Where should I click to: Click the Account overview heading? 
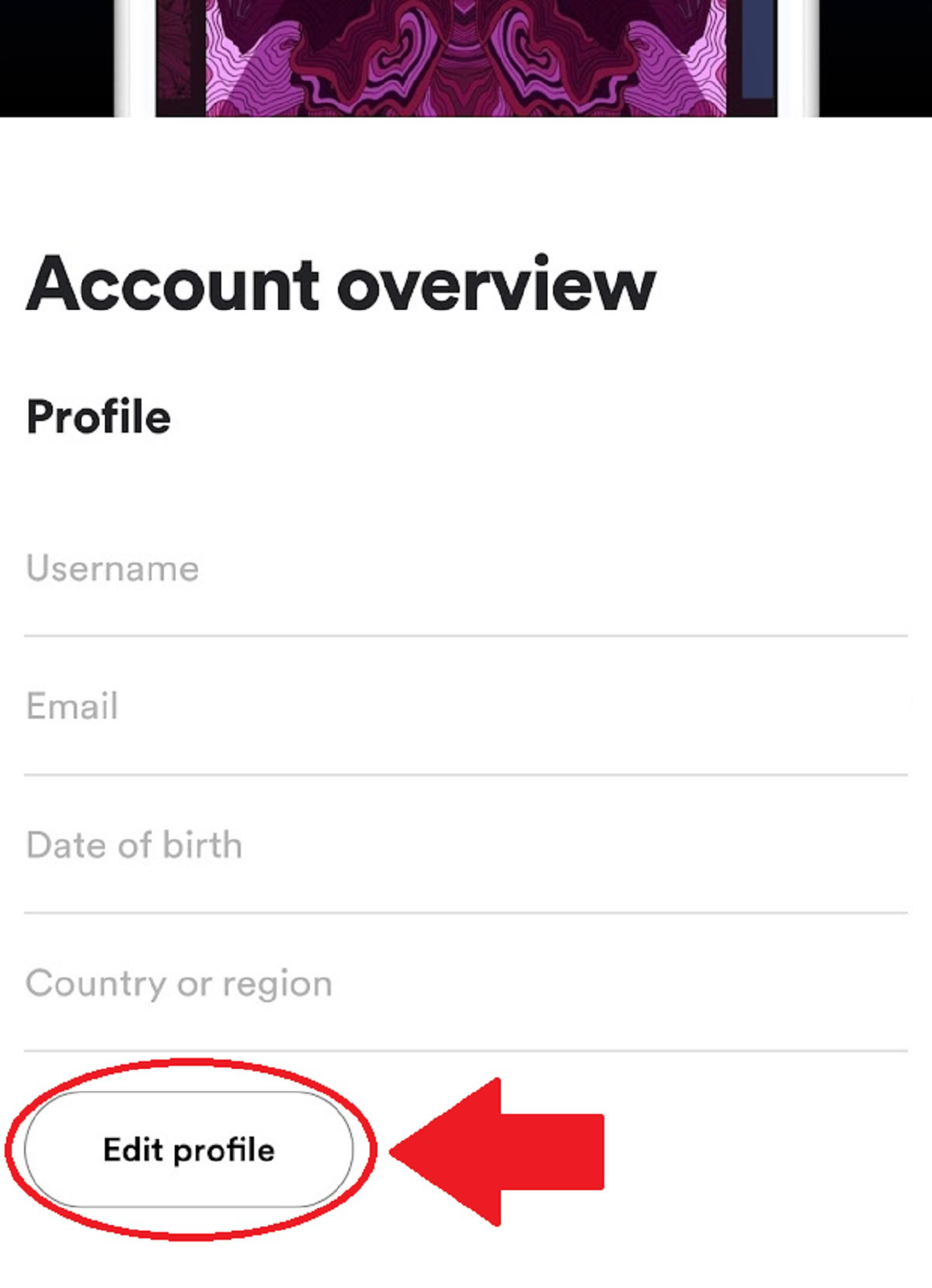pos(341,284)
